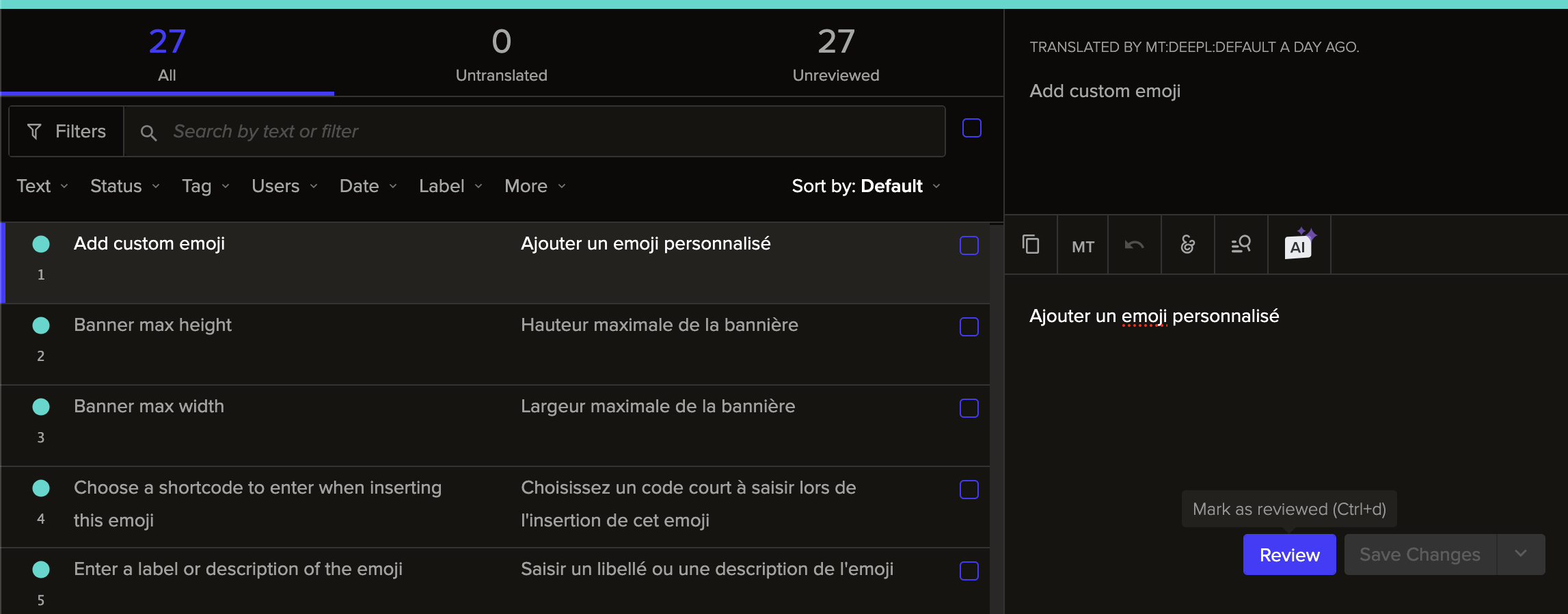Click the copy source text icon
Image resolution: width=1568 pixels, height=614 pixels.
(1031, 245)
